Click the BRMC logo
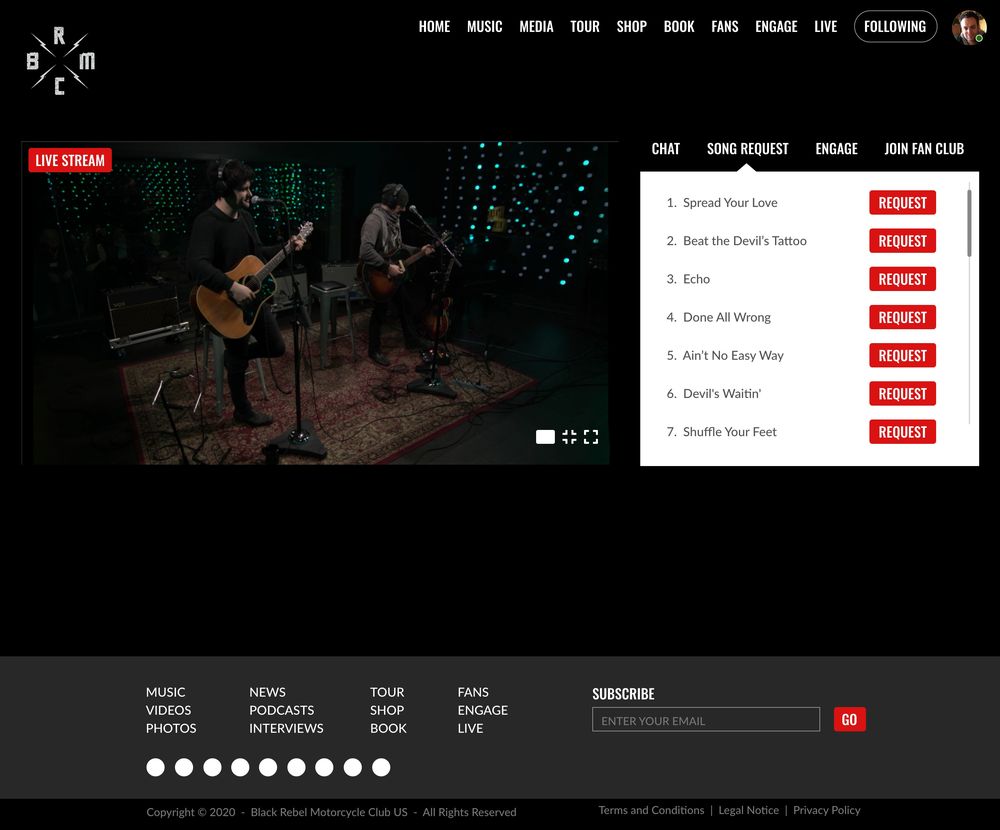Image resolution: width=1000 pixels, height=830 pixels. click(x=61, y=61)
